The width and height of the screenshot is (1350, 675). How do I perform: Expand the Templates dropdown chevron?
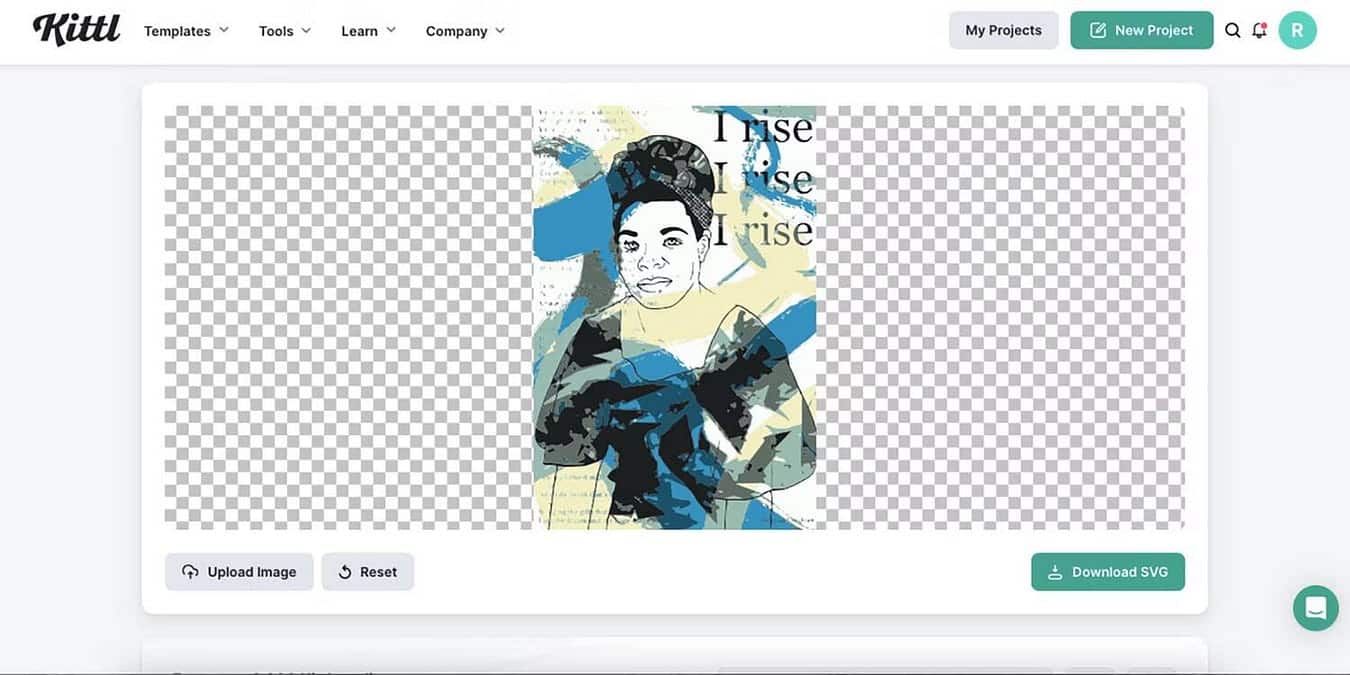click(224, 30)
